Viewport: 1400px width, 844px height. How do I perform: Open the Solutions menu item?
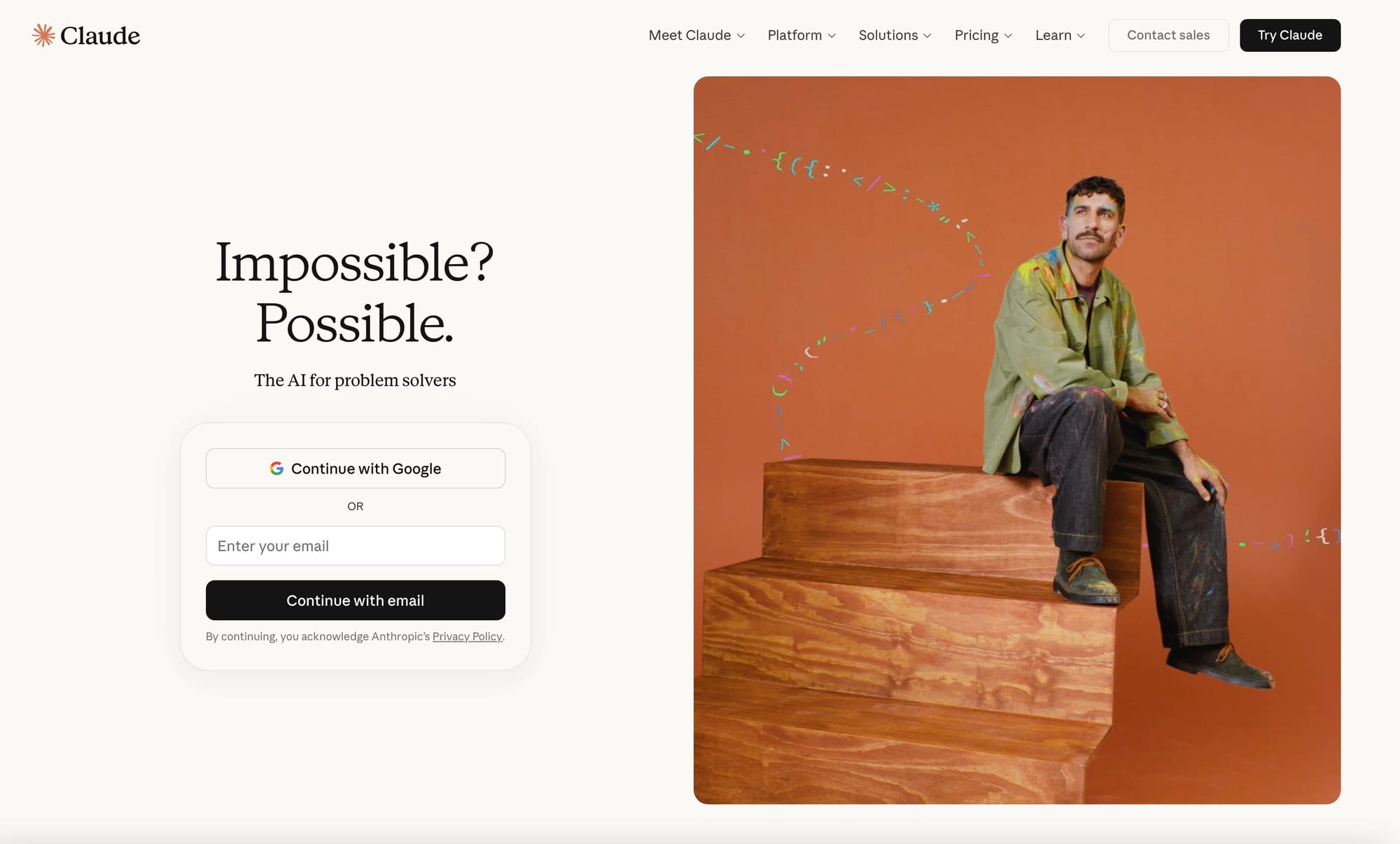point(895,35)
